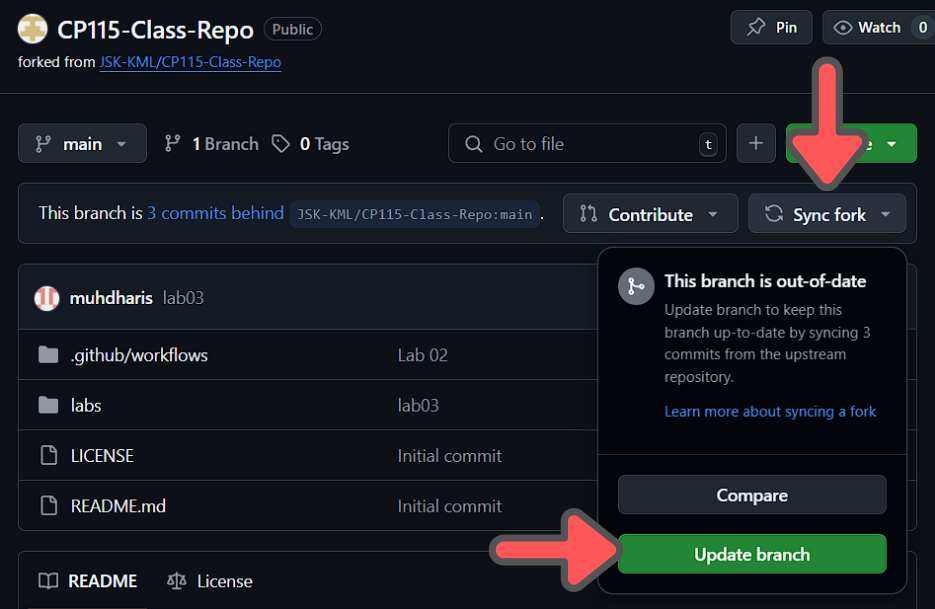Image resolution: width=935 pixels, height=609 pixels.
Task: Click the folder icon for .github/workflows
Action: (48, 355)
